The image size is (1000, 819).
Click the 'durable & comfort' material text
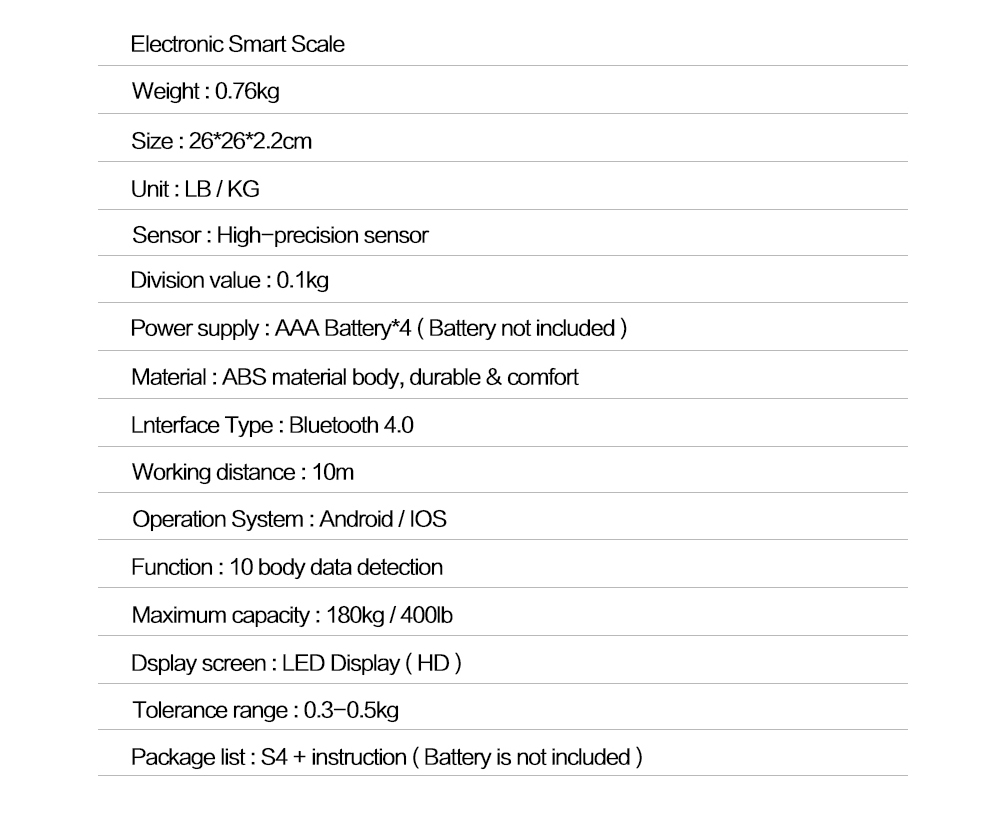pos(494,377)
